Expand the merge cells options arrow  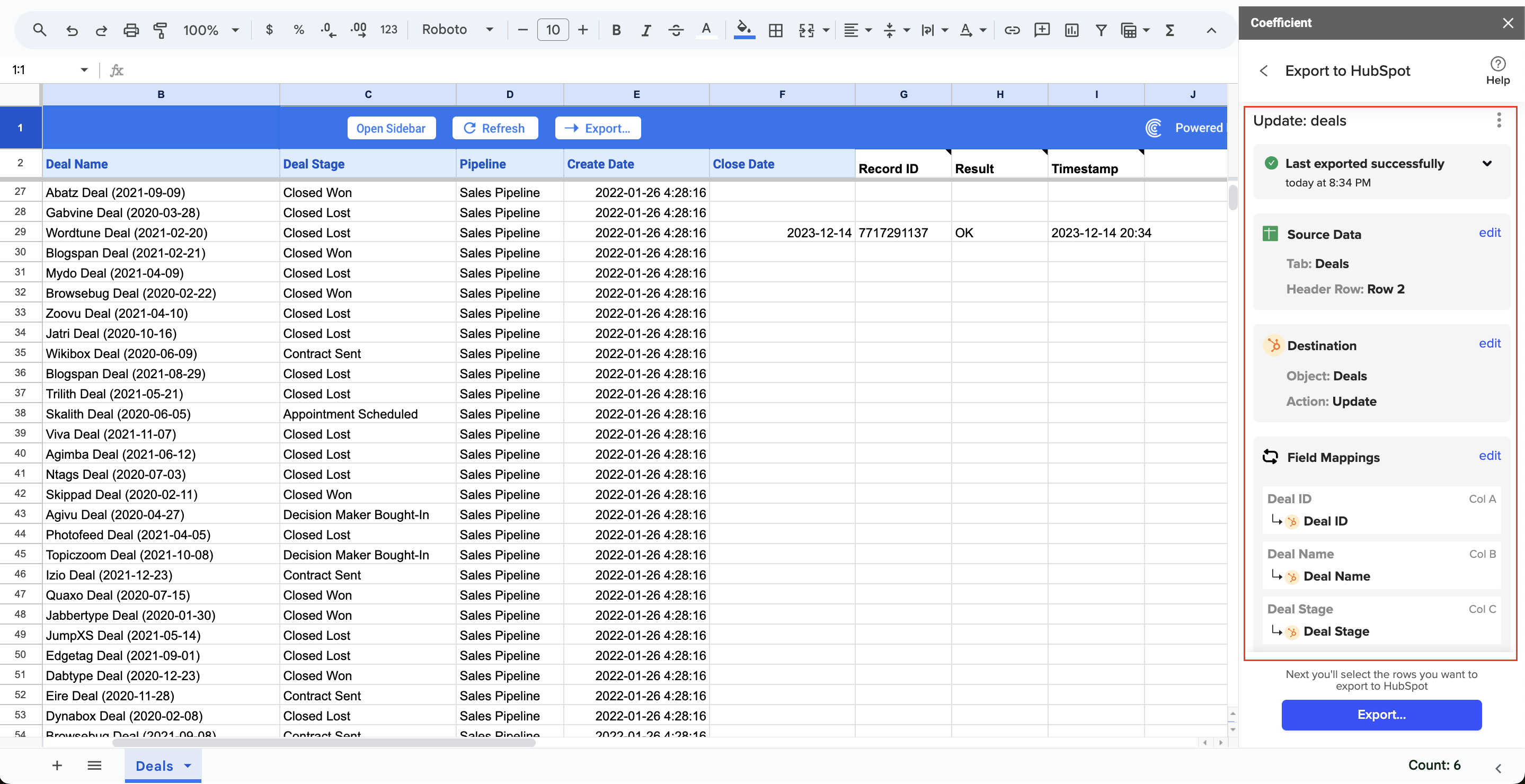[826, 30]
